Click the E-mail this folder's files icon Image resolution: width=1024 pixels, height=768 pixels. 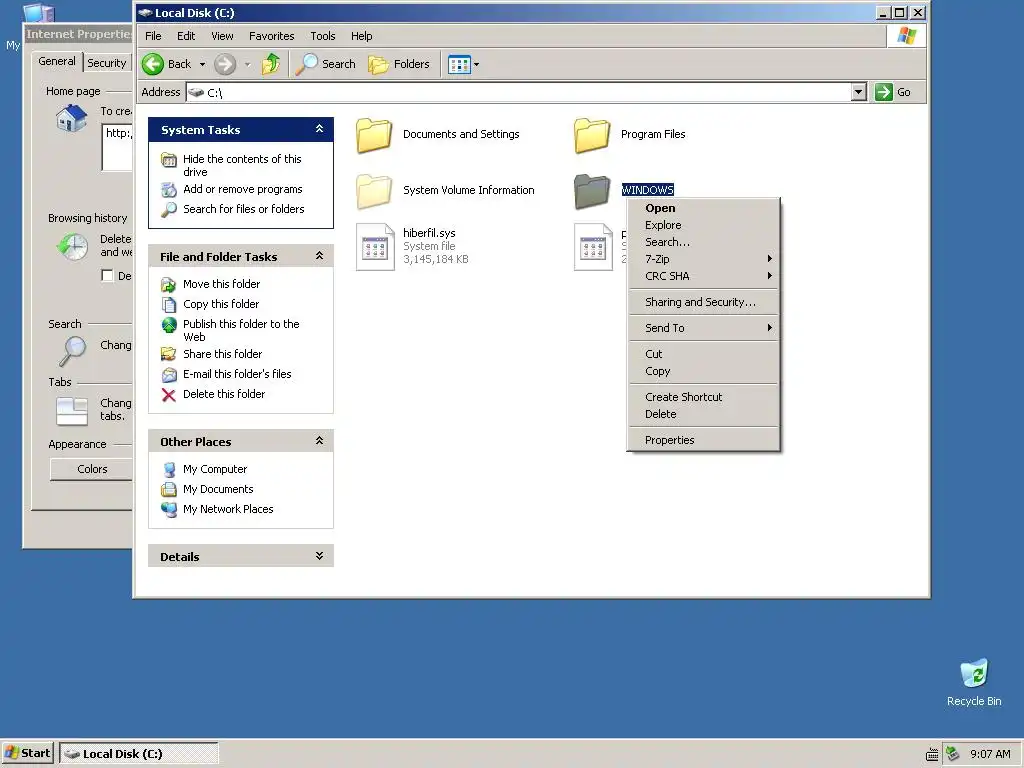[x=168, y=374]
